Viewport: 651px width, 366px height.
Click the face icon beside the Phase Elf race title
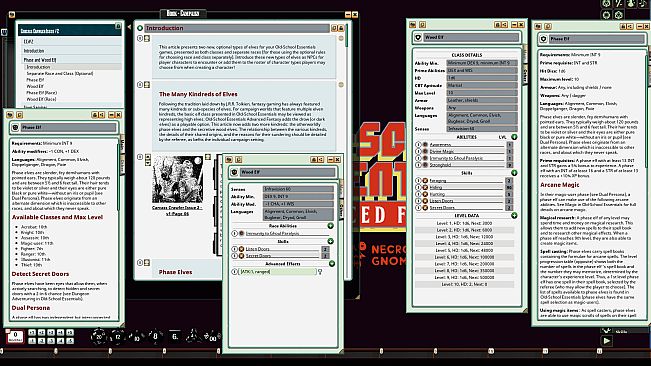pyautogui.click(x=16, y=127)
